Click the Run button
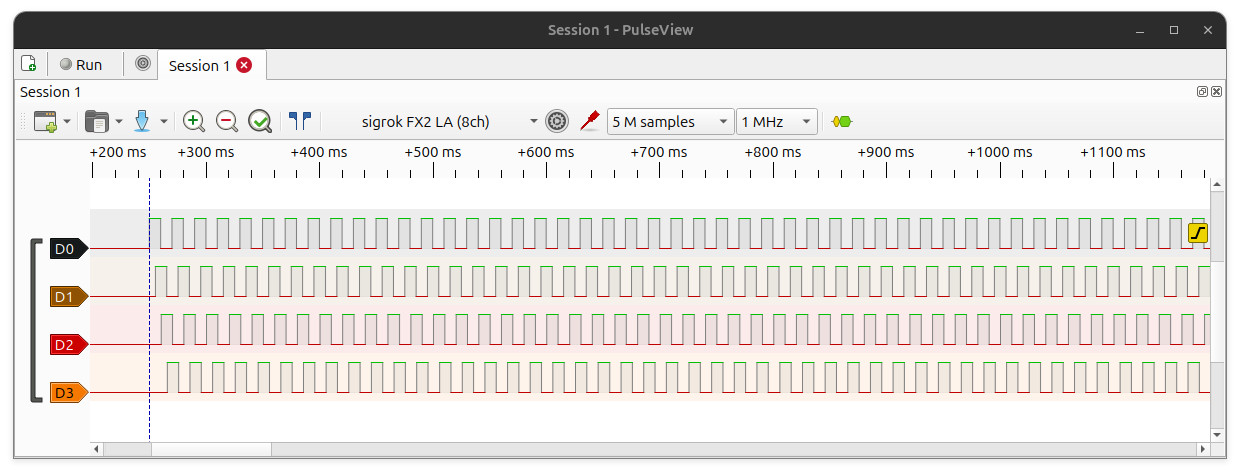Screen dimensions: 1240x475 pos(80,64)
